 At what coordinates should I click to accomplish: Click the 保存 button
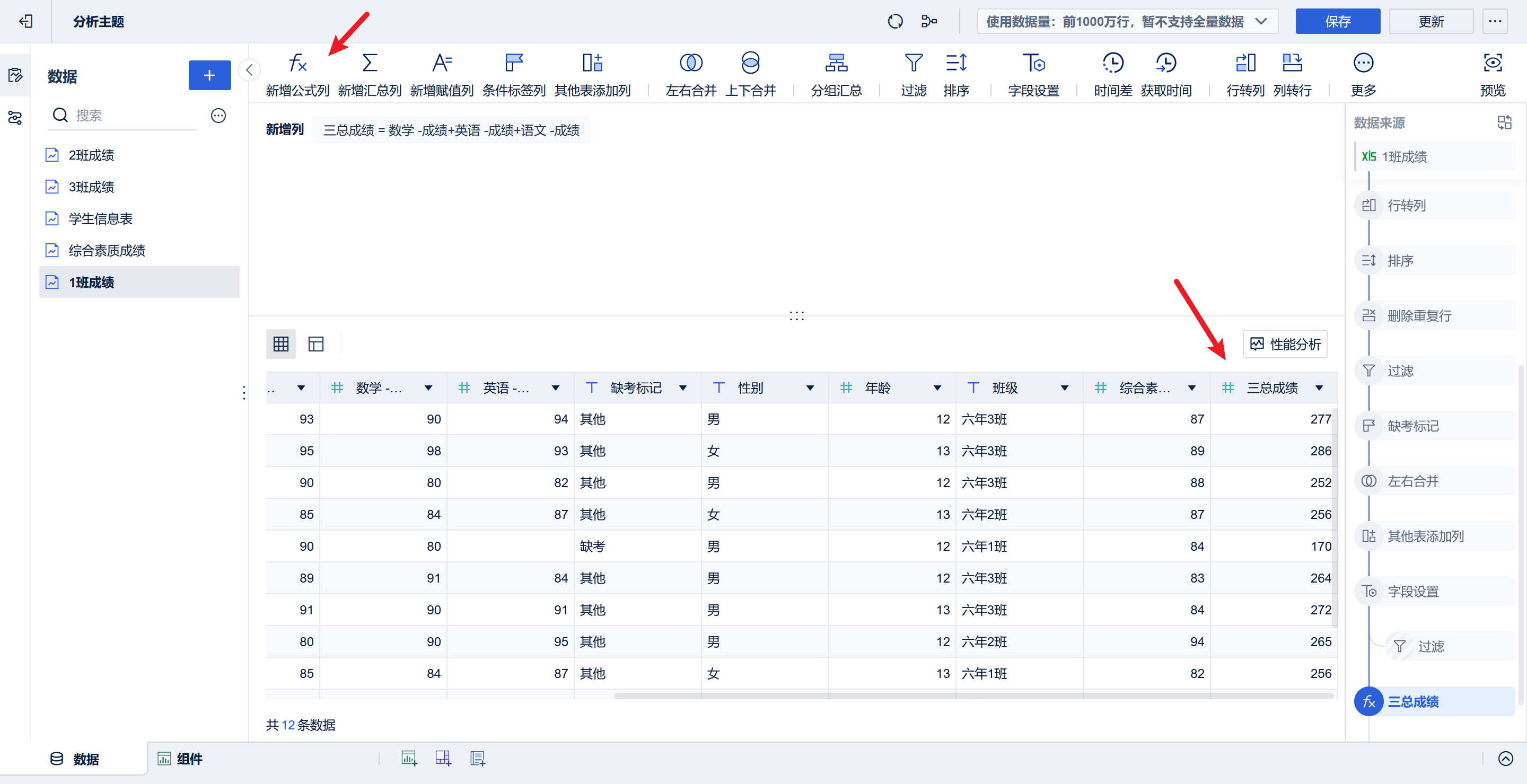pyautogui.click(x=1337, y=22)
